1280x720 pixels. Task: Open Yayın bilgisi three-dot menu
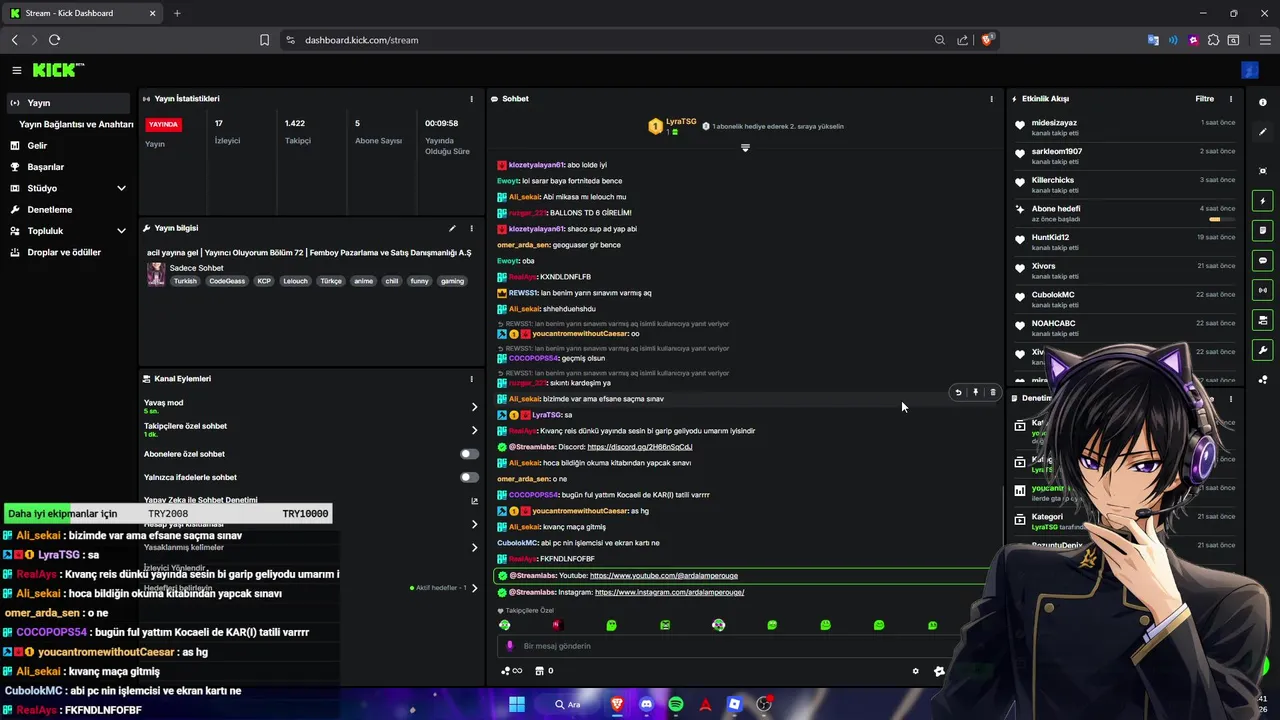pyautogui.click(x=472, y=228)
